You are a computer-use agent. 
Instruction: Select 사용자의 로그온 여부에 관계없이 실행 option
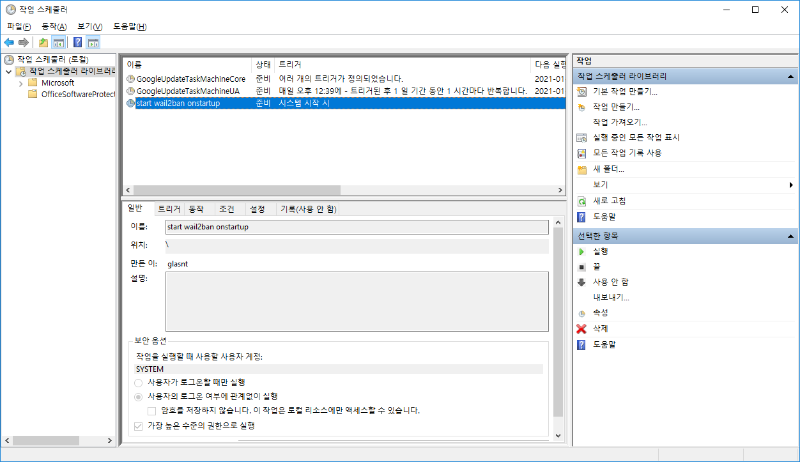[x=138, y=396]
